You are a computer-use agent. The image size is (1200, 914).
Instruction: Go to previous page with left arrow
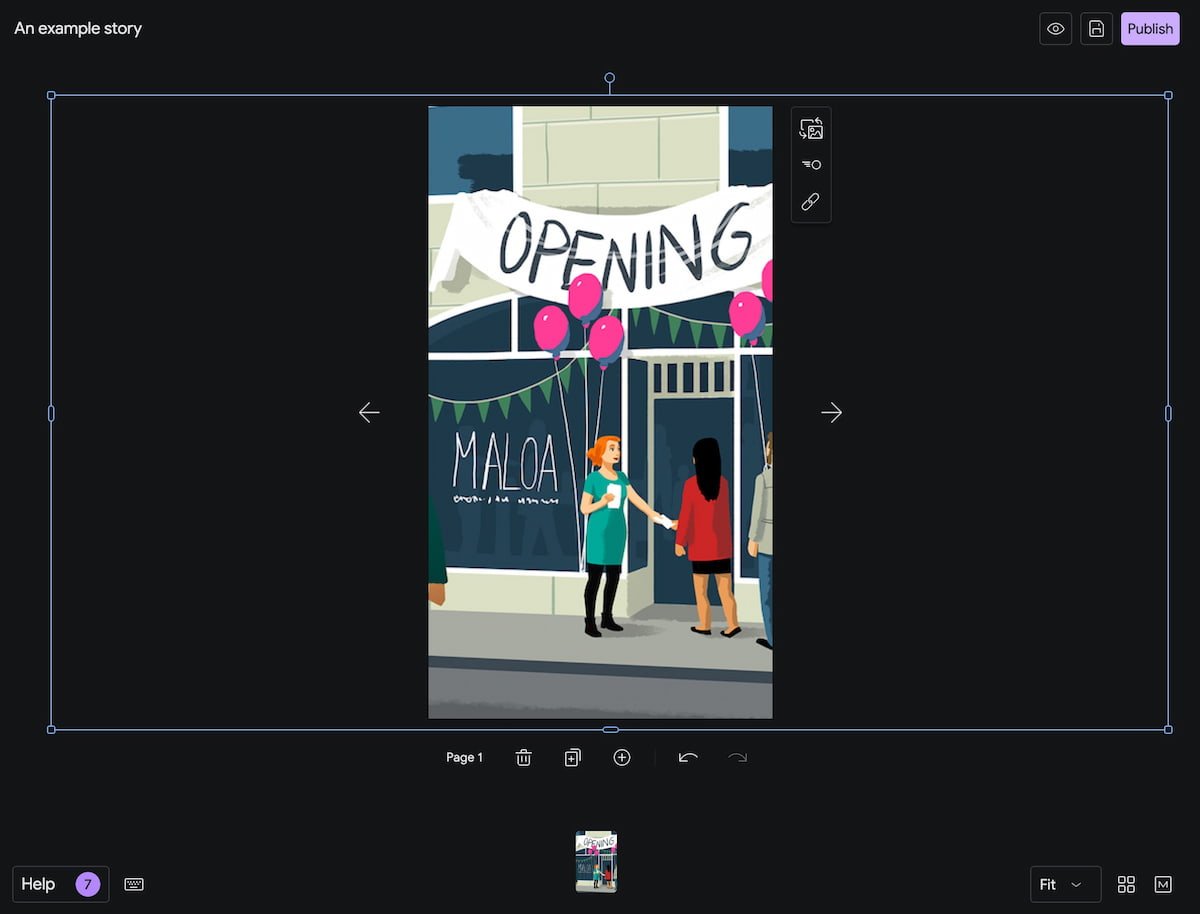click(369, 412)
